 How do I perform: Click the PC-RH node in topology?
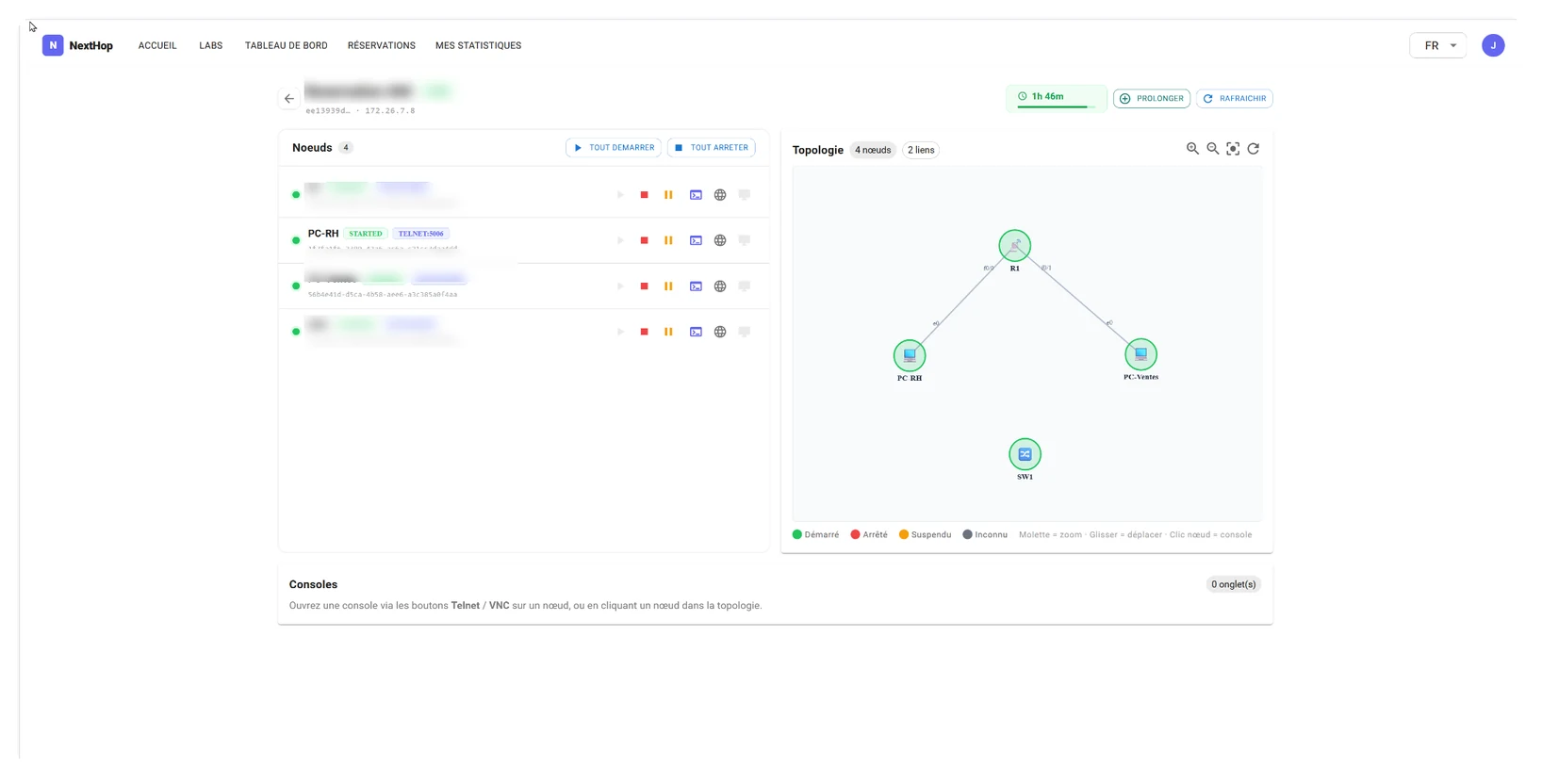point(910,355)
